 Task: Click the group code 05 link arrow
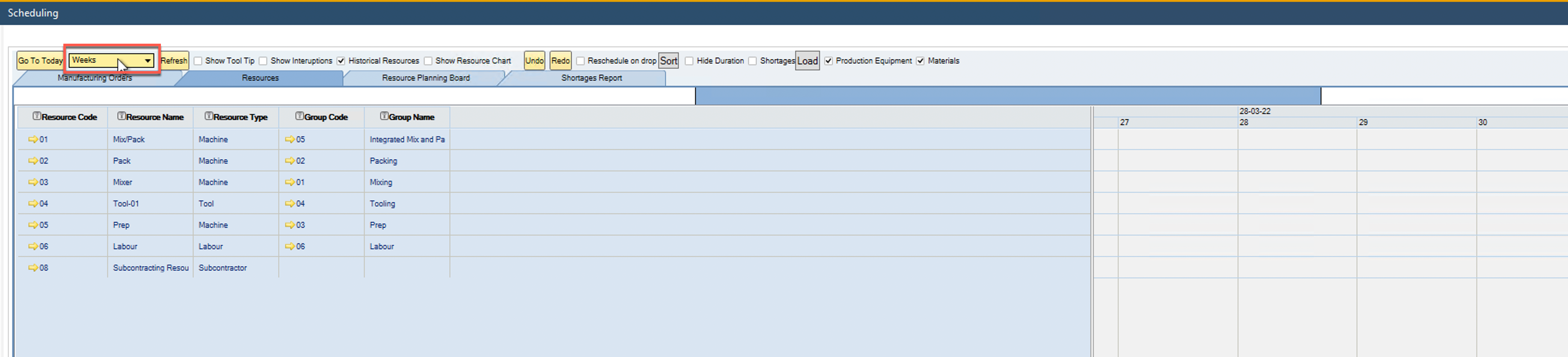coord(290,140)
